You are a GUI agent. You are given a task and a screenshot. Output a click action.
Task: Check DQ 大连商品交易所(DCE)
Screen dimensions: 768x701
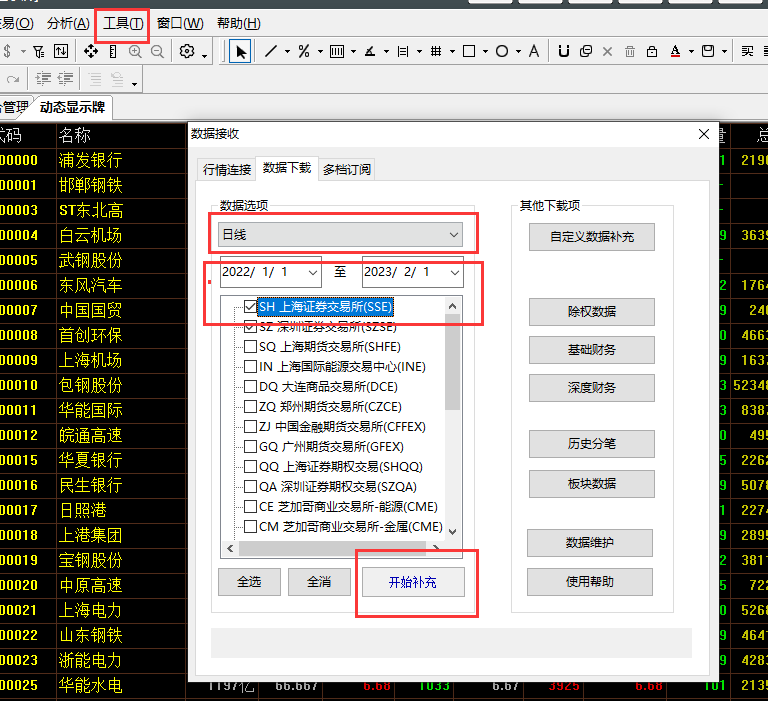click(250, 387)
